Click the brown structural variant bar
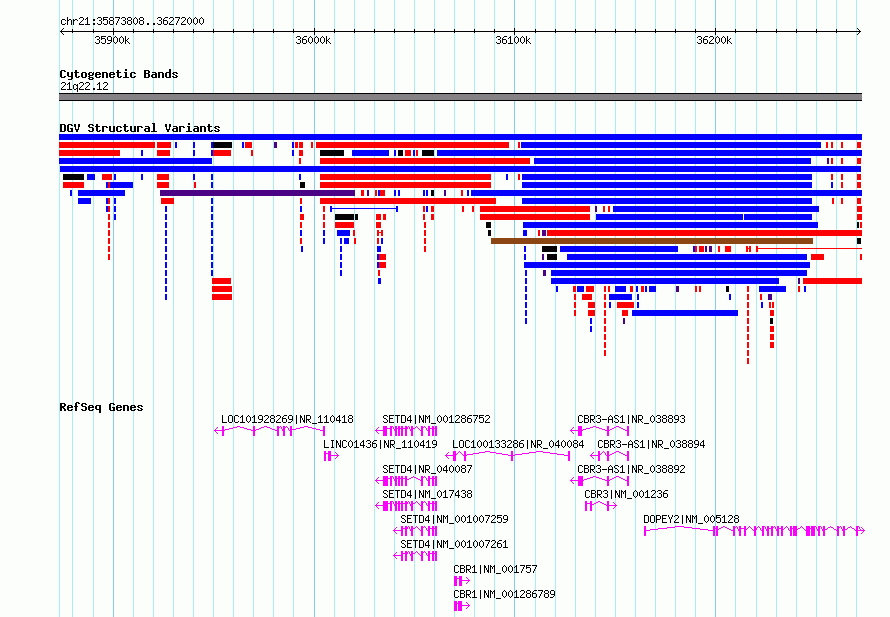Image resolution: width=890 pixels, height=617 pixels. [652, 241]
